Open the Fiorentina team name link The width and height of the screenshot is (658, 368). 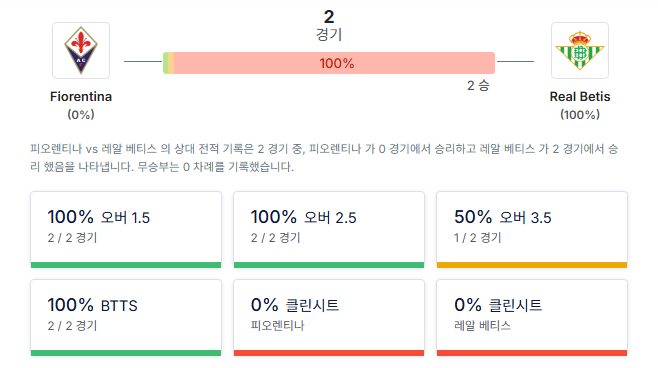(x=81, y=97)
